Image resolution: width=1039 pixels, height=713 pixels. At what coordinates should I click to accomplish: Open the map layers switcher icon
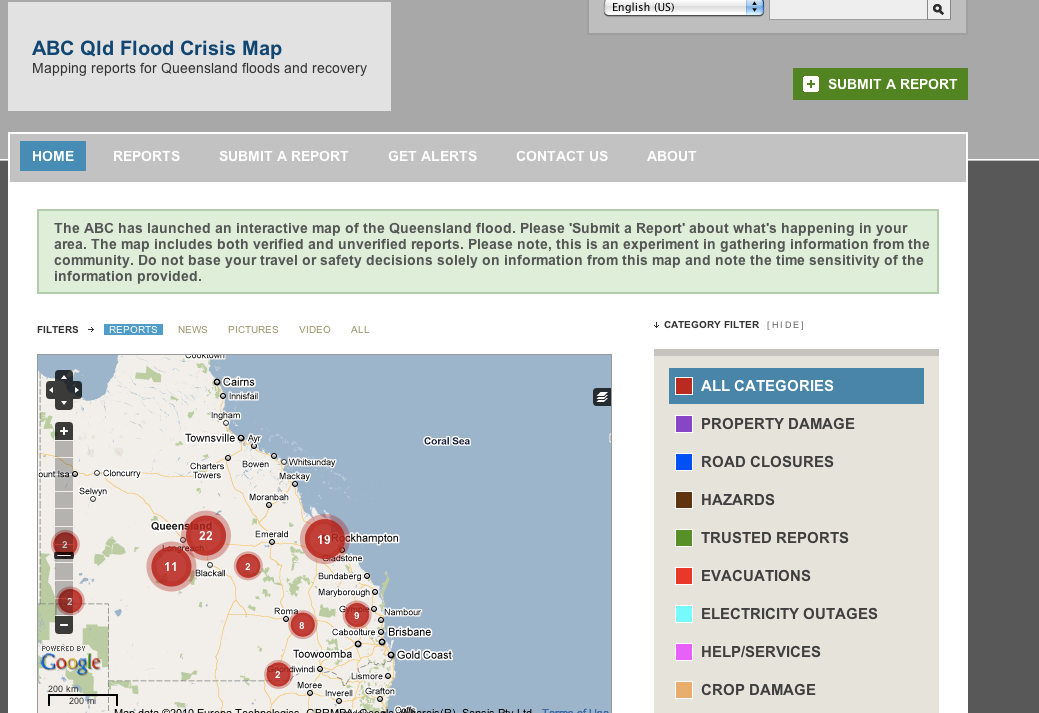(x=601, y=397)
